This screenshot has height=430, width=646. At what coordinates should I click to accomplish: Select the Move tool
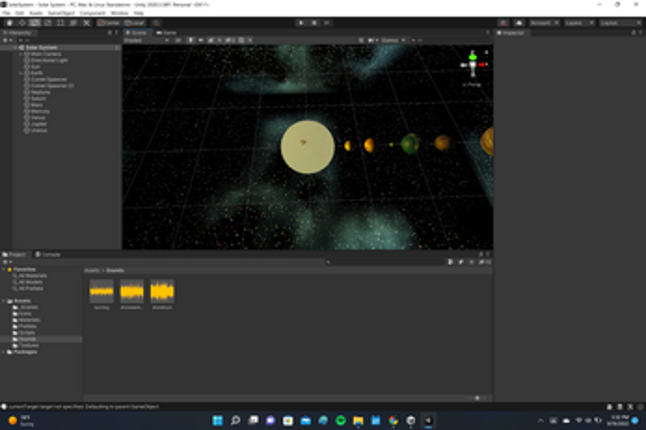tap(22, 23)
